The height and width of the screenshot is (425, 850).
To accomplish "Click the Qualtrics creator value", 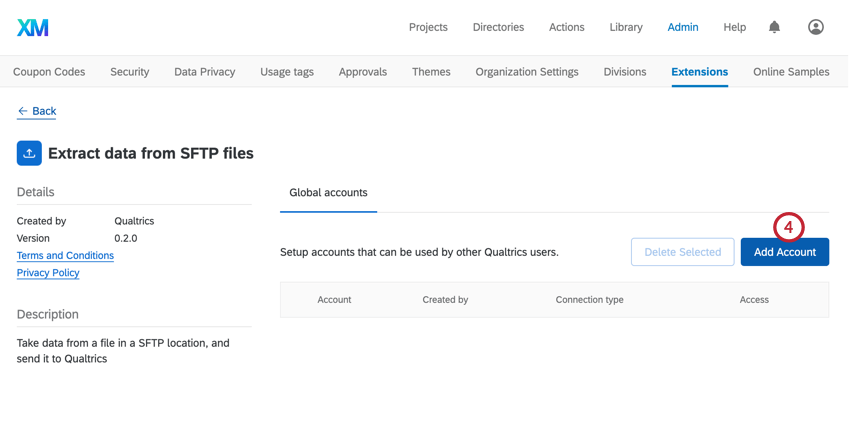I will tap(134, 221).
